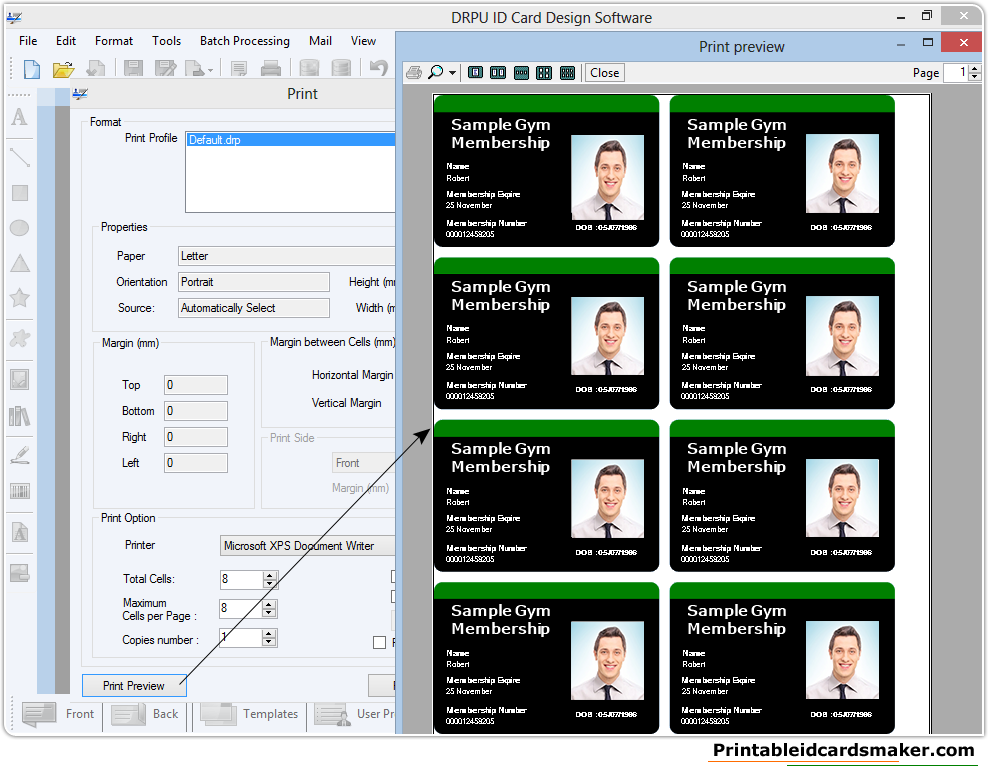This screenshot has height=766, width=988.
Task: Select the Text tool in left sidebar
Action: tap(20, 117)
